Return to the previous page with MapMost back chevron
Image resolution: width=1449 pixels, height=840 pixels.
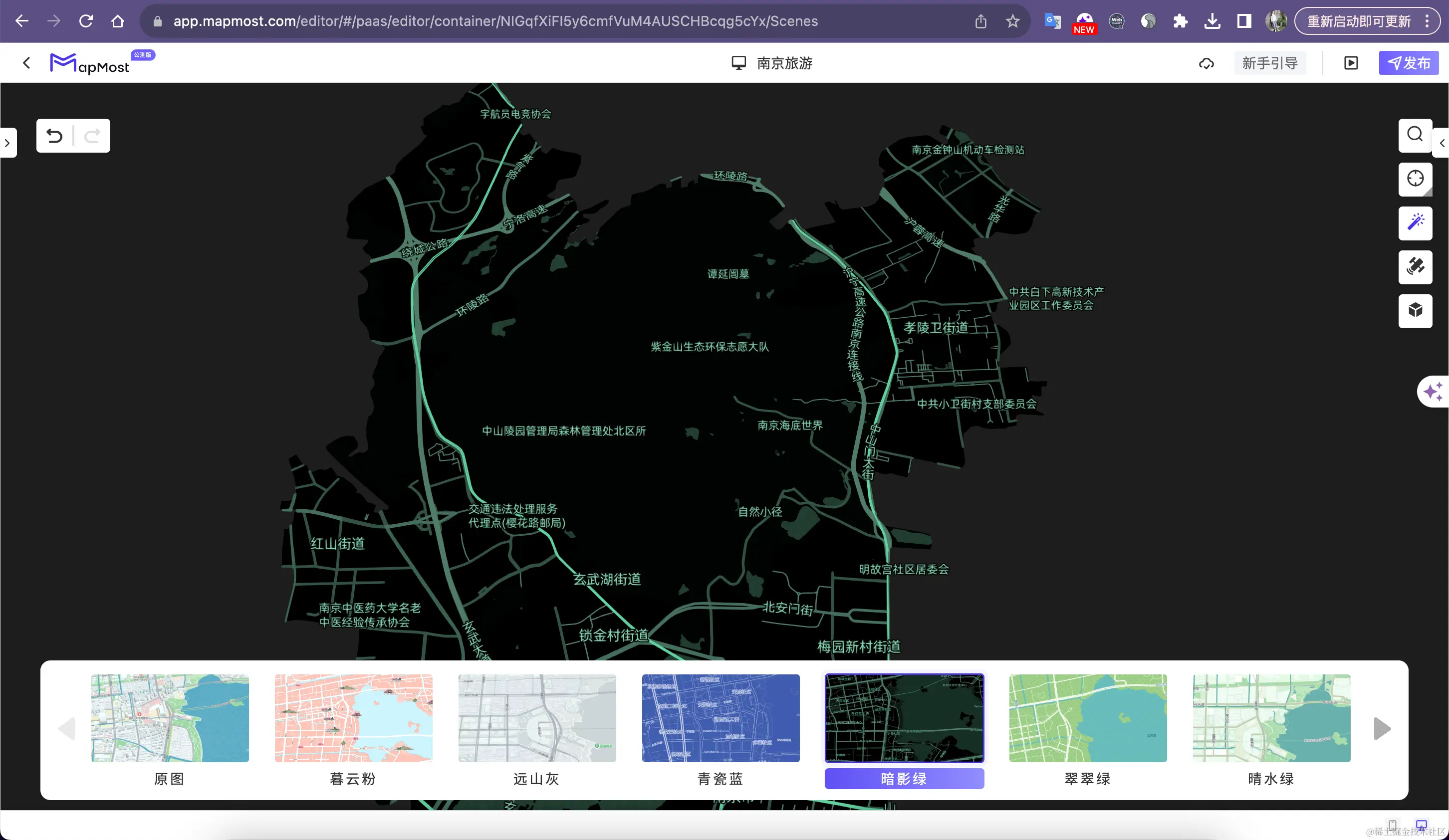tap(26, 63)
